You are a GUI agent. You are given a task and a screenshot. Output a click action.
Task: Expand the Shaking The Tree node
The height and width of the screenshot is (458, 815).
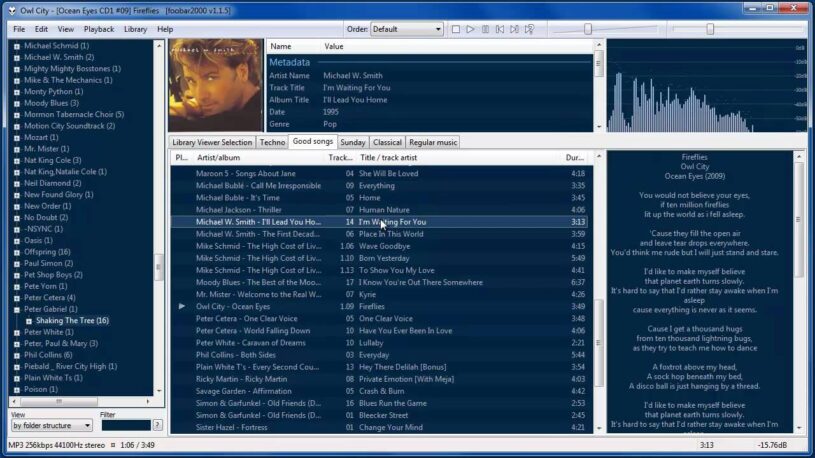coord(29,321)
